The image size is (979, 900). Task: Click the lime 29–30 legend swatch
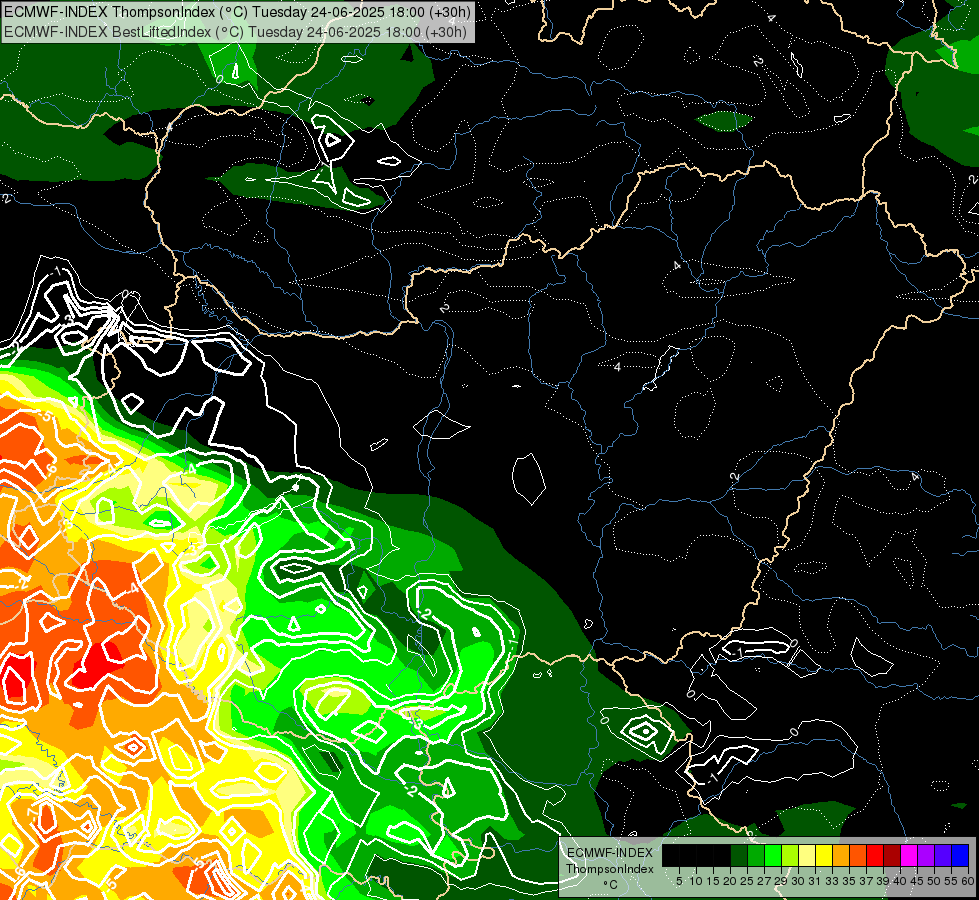(x=790, y=855)
